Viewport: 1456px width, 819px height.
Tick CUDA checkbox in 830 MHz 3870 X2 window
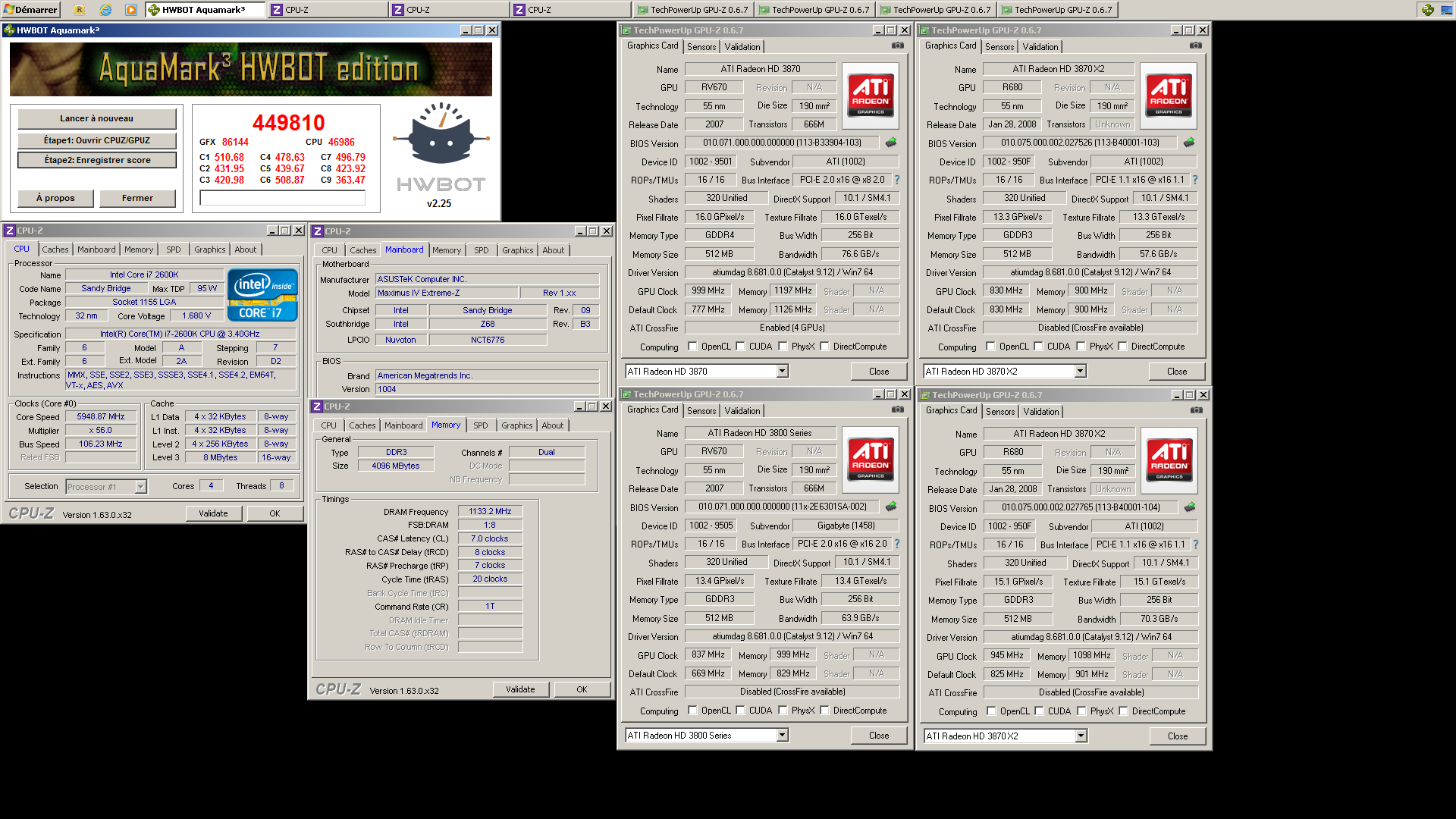(1038, 347)
